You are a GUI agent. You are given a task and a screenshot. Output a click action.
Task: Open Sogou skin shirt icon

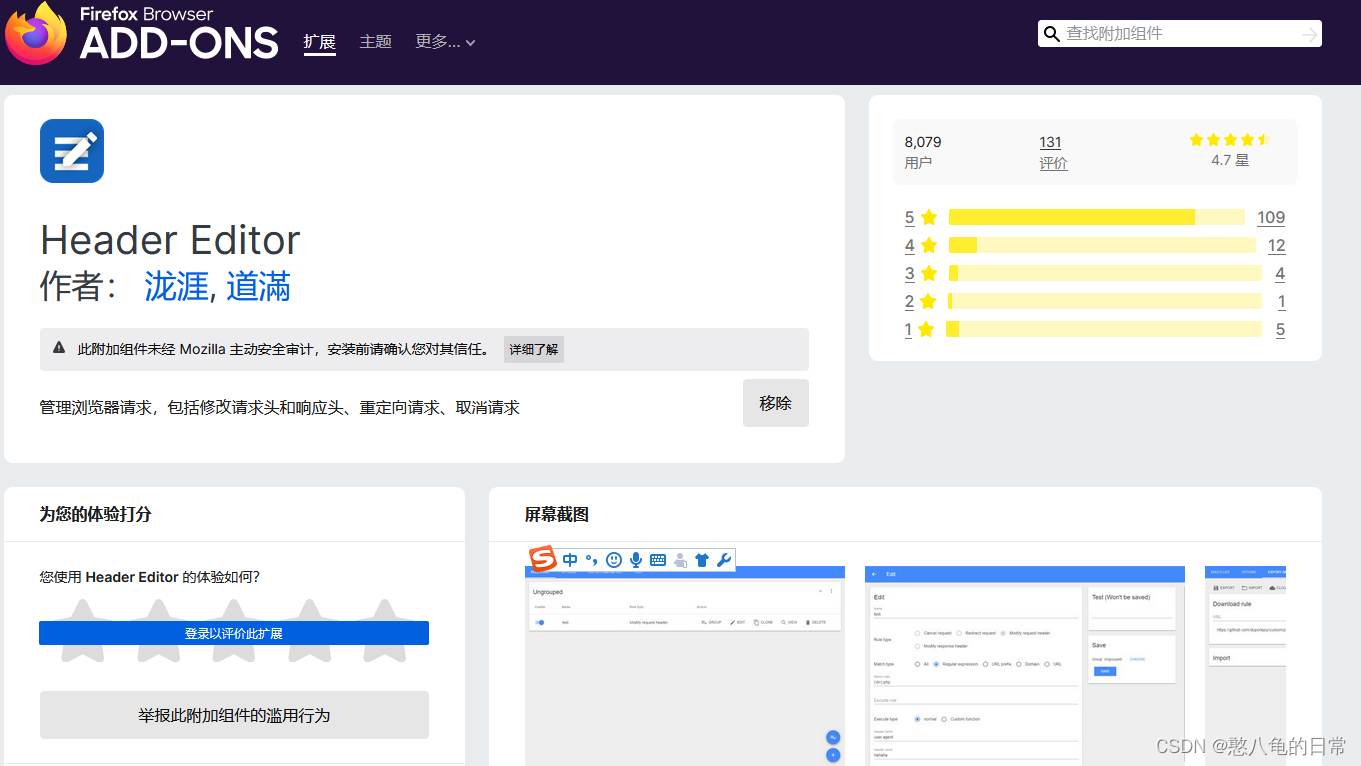[x=702, y=560]
